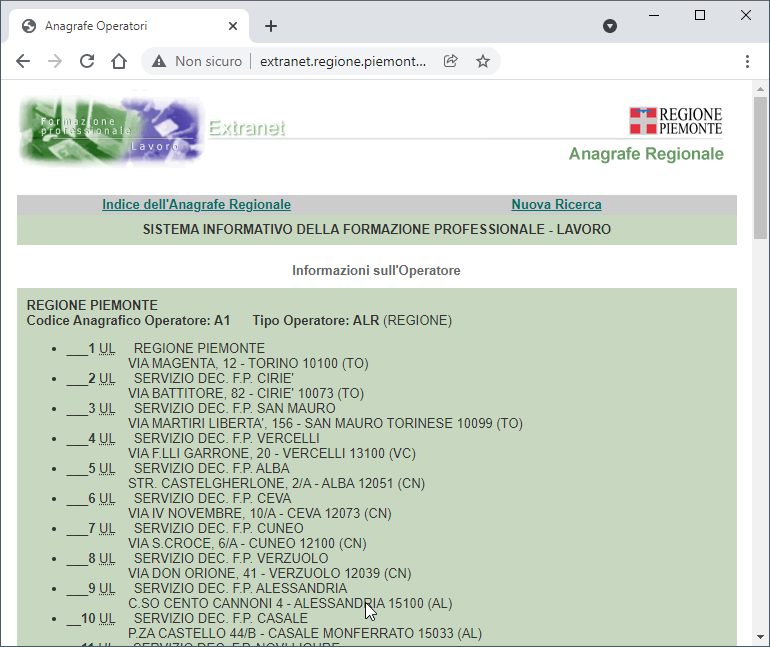Click the address bar URL field
The image size is (770, 647).
[x=342, y=61]
